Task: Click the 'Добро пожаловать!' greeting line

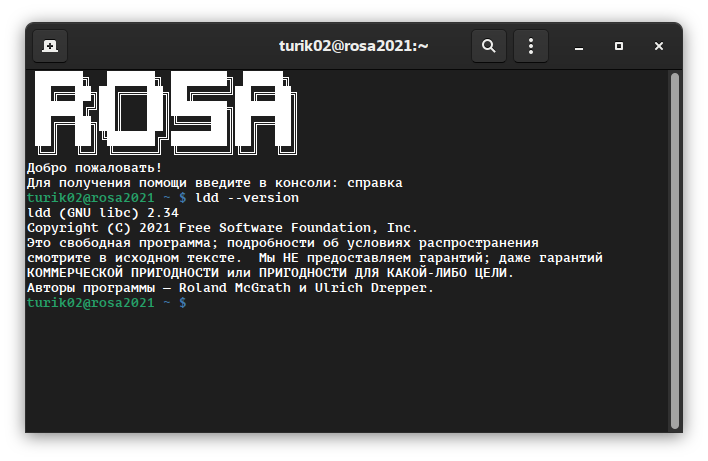Action: click(x=94, y=168)
